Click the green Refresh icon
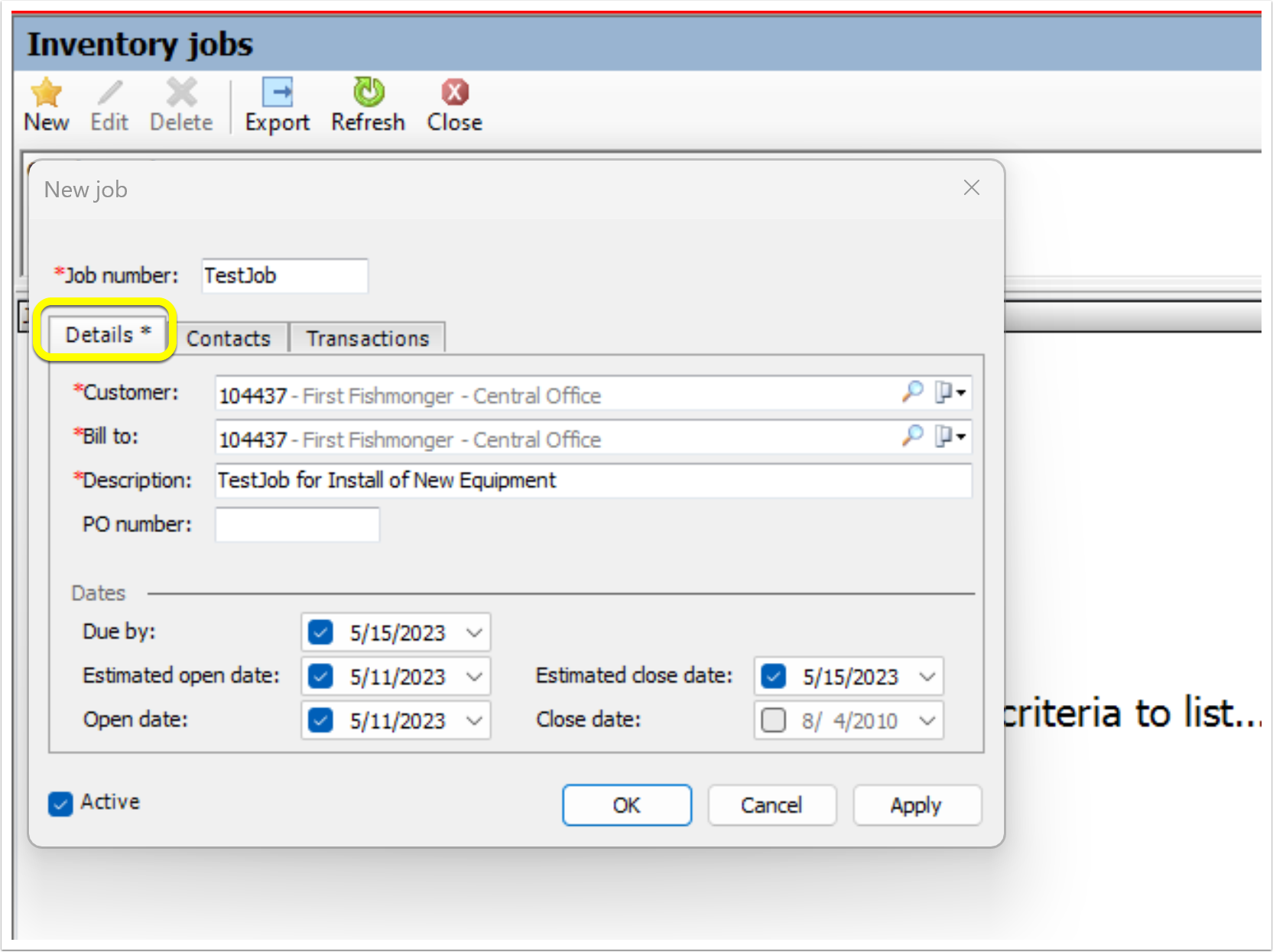This screenshot has height=952, width=1273. tap(369, 93)
